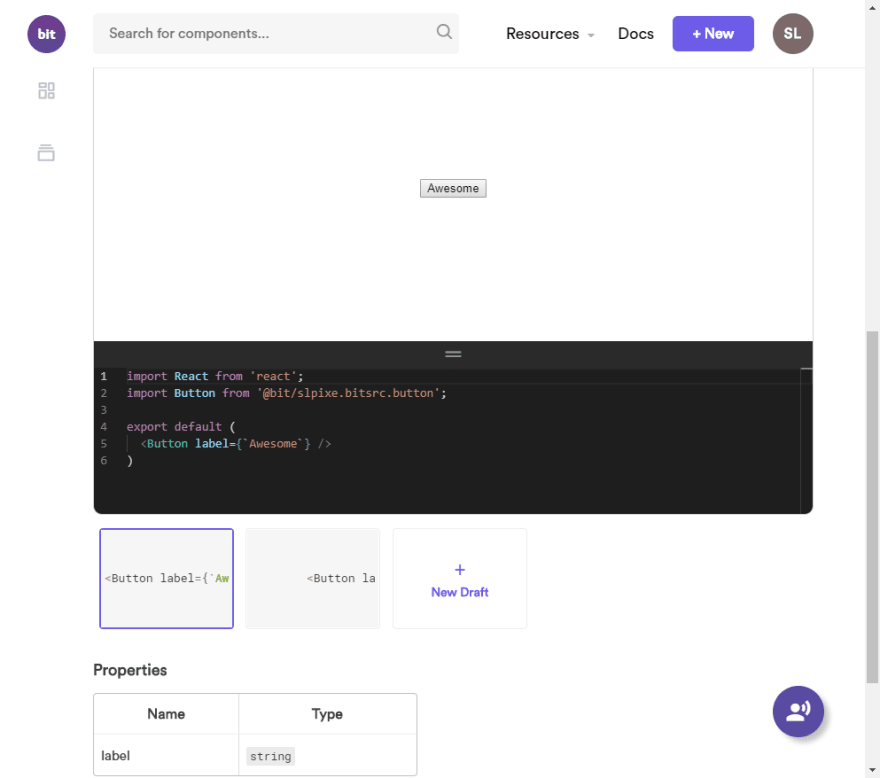The image size is (880, 778).
Task: Click code line 1 import React
Action: 214,376
